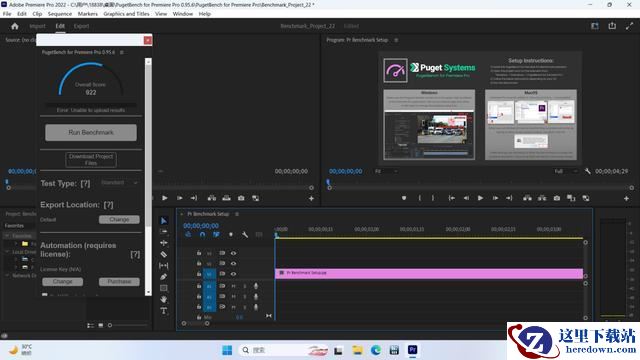Collapse Local Drives tree node

coord(7,252)
